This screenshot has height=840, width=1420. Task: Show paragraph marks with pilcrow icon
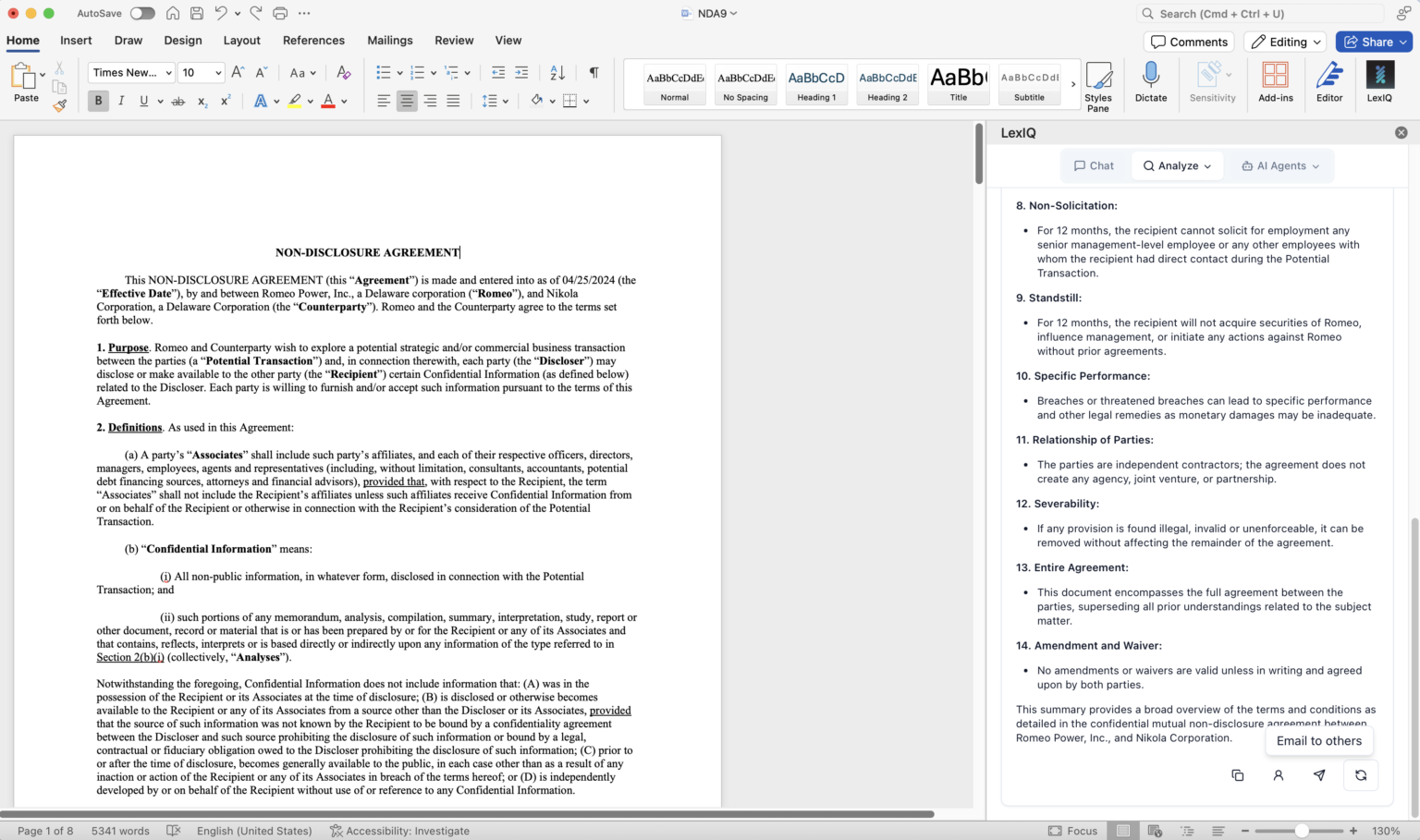[594, 72]
